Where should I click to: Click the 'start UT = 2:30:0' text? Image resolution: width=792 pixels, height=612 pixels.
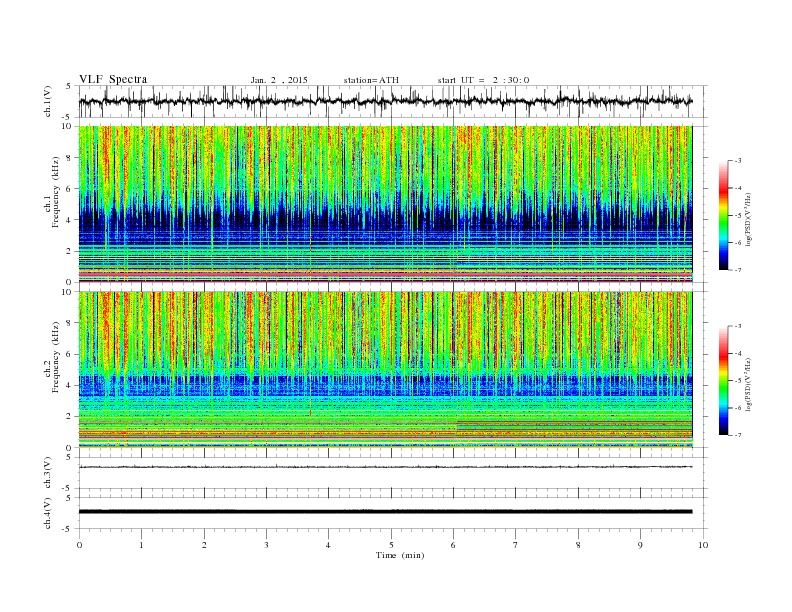[x=483, y=80]
